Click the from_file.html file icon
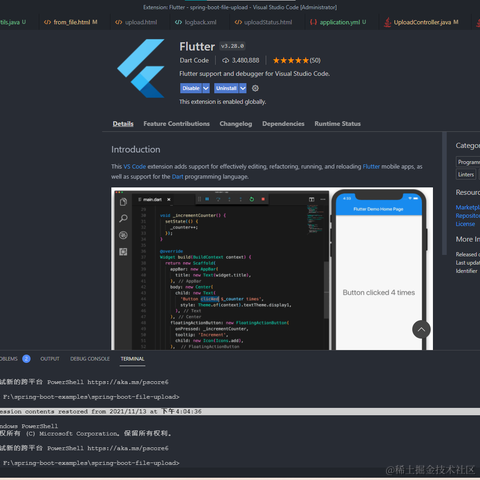Image resolution: width=480 pixels, height=480 pixels. coord(47,22)
